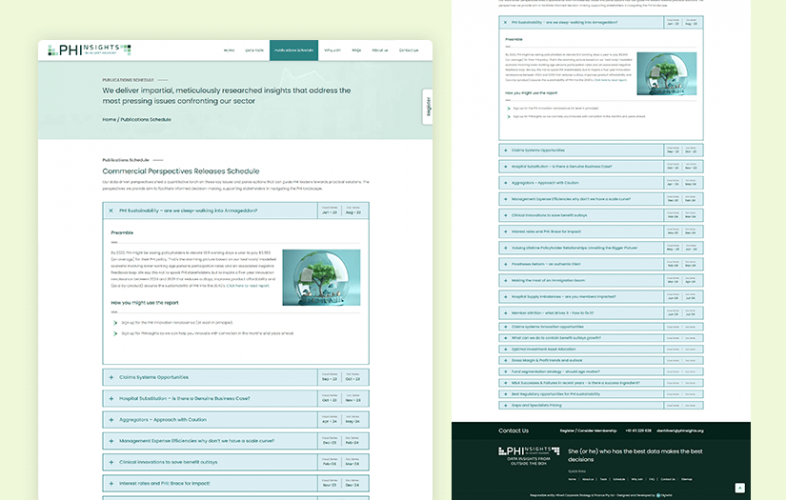Click the footer phone number
Screen dimensions: 786x500
click(x=638, y=431)
